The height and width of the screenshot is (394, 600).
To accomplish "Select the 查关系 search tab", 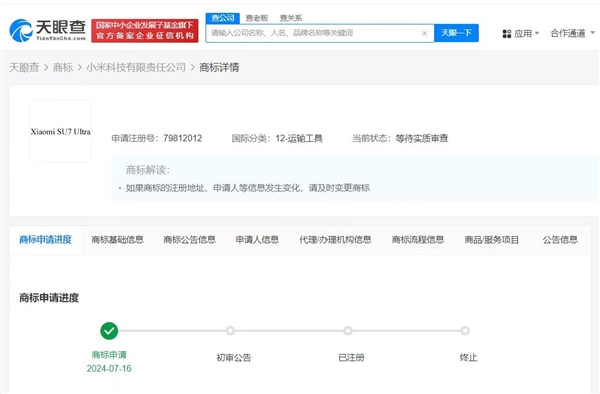I will (x=291, y=18).
